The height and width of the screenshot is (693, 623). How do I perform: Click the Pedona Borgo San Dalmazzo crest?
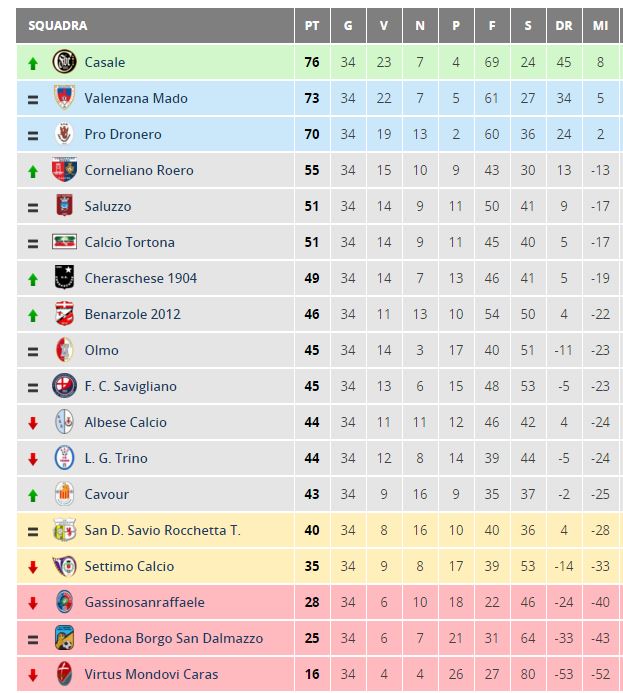[65, 637]
